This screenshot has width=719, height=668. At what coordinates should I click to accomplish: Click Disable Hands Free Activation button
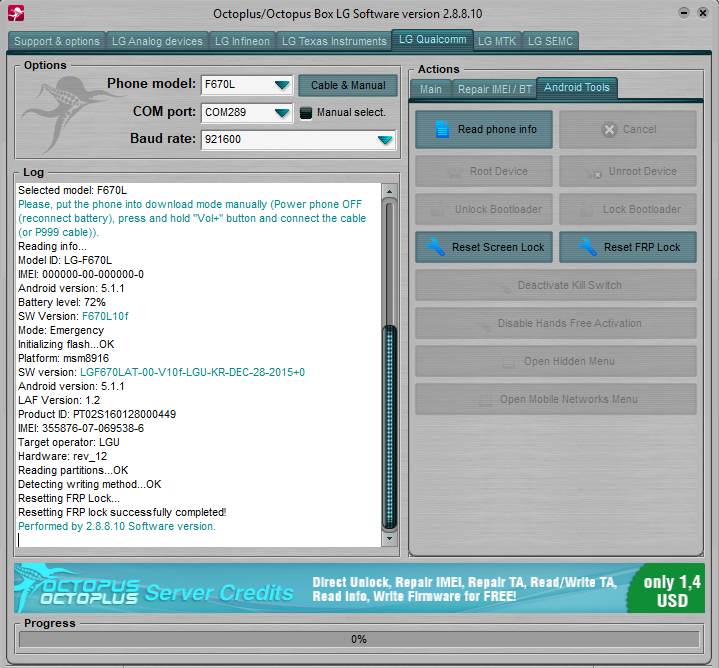tap(556, 323)
